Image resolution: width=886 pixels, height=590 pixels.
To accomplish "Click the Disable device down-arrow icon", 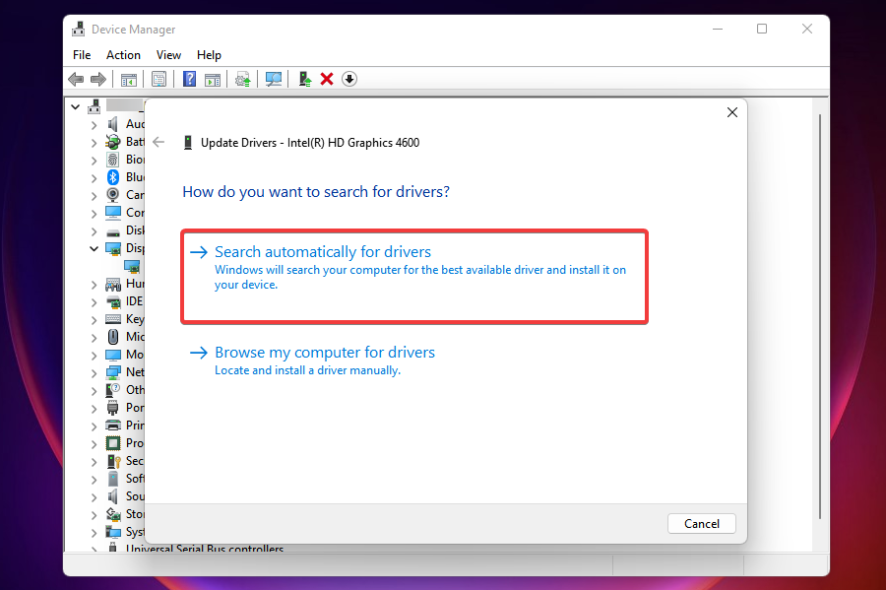I will click(349, 79).
